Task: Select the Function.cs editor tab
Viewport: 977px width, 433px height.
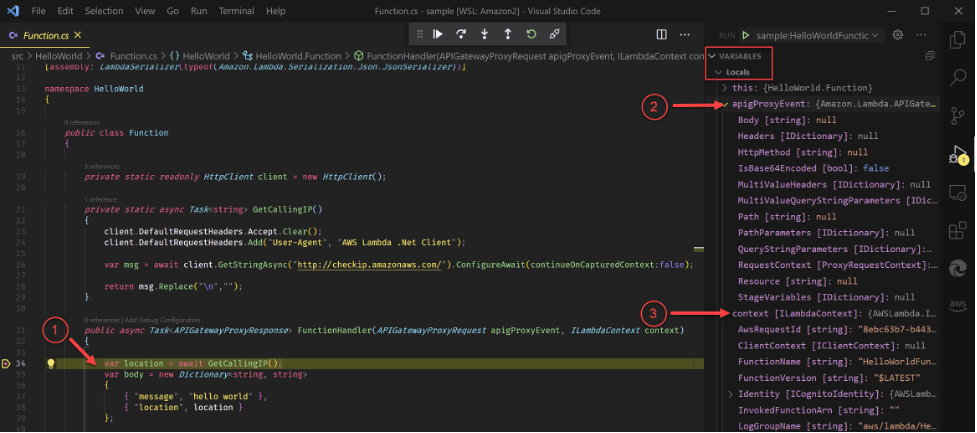Action: tap(45, 35)
